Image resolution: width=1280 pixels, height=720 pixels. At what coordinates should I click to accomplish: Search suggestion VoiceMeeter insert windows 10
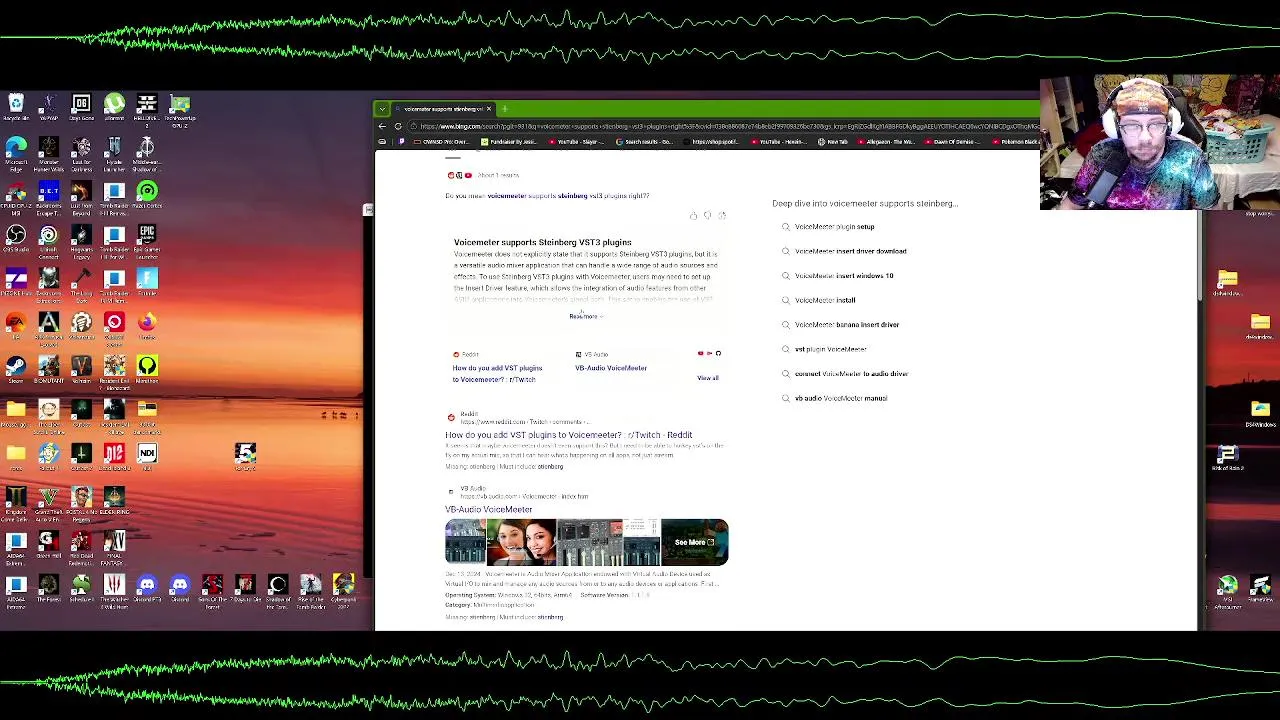point(844,276)
